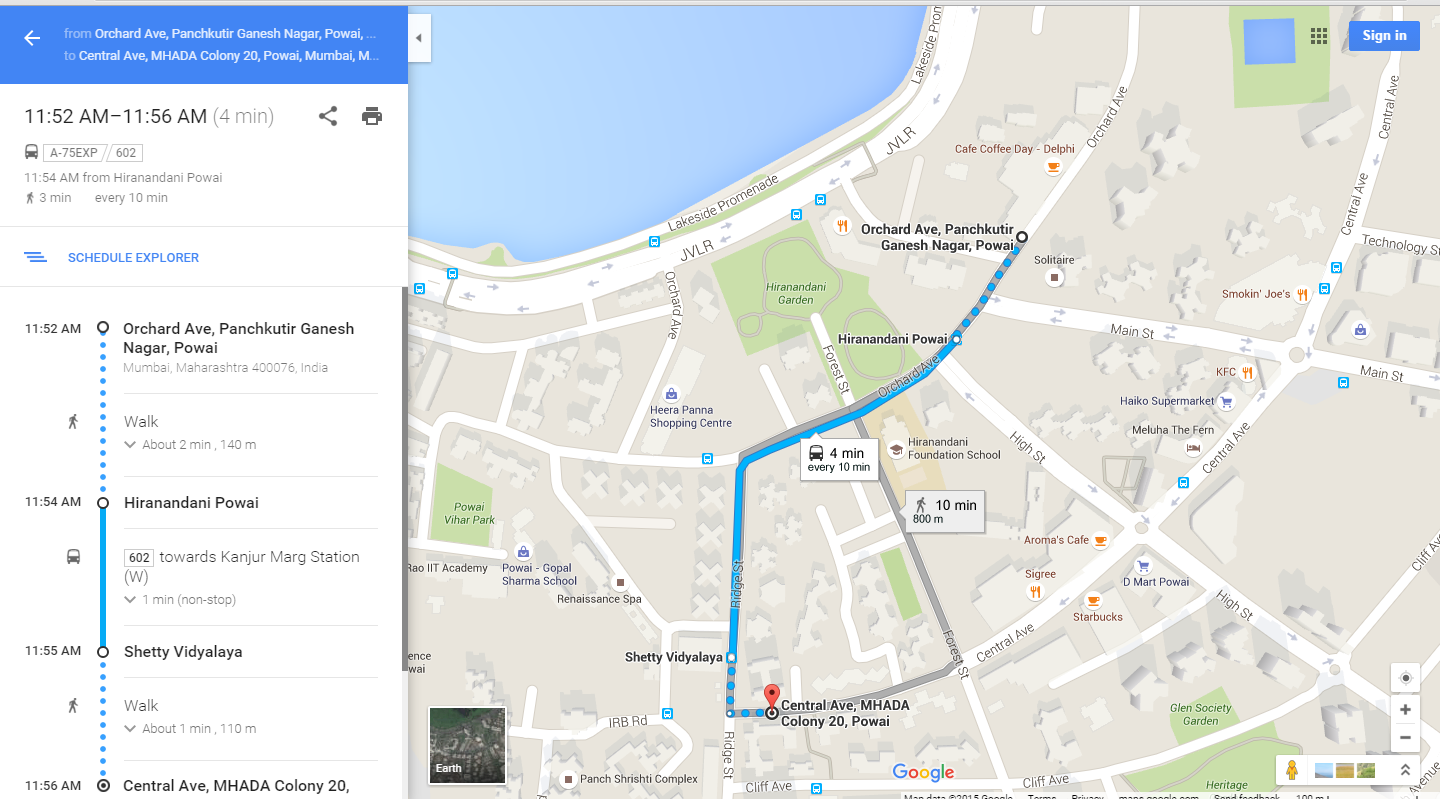
Task: Zoom out with the minus button
Action: pyautogui.click(x=1405, y=738)
